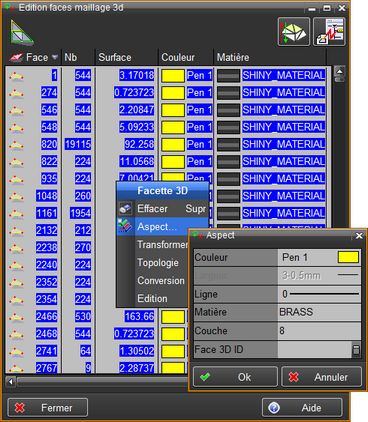The image size is (368, 422).
Task: Click the mesh faces toolbar icon with arrows
Action: pos(294,32)
